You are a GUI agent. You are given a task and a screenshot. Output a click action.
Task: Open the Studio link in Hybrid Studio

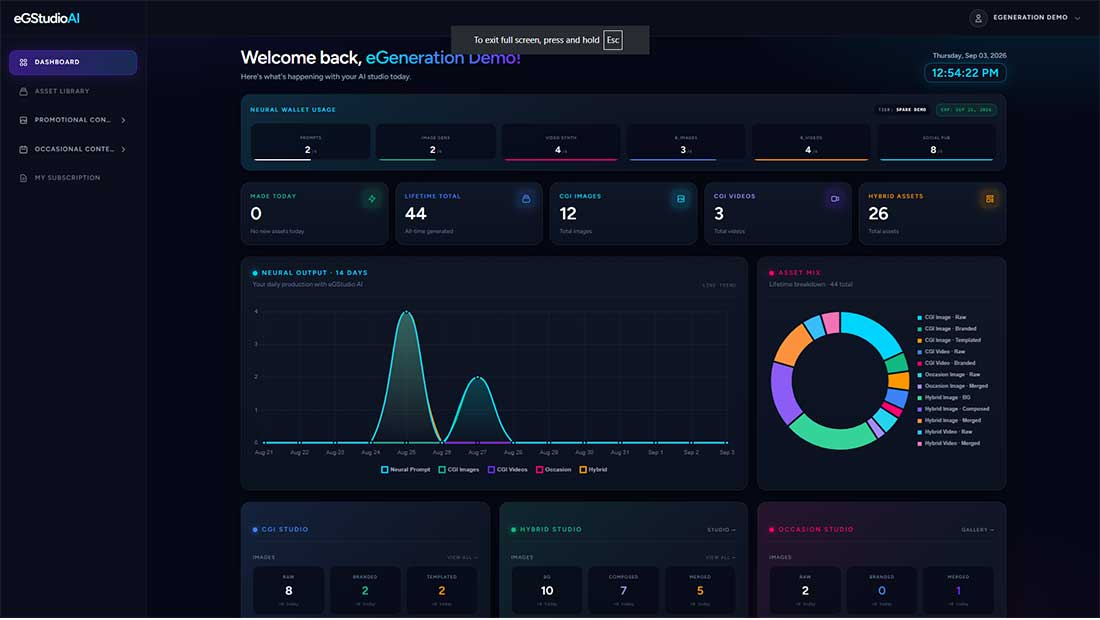pos(721,530)
